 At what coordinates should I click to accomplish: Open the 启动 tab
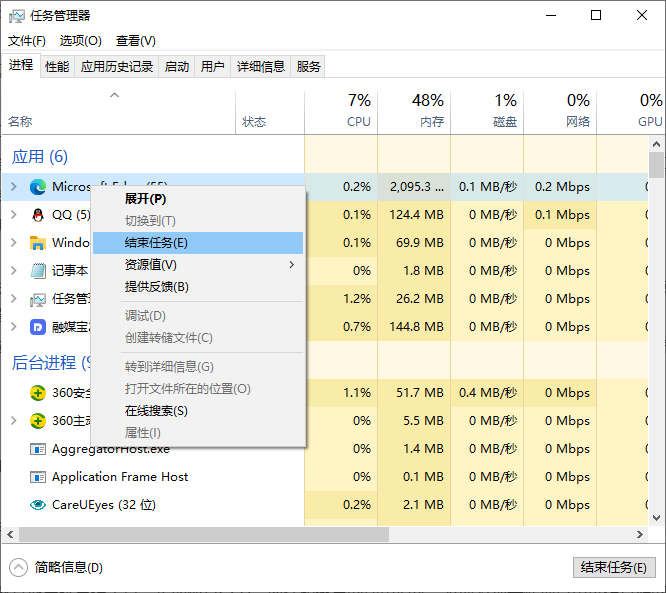pos(177,67)
